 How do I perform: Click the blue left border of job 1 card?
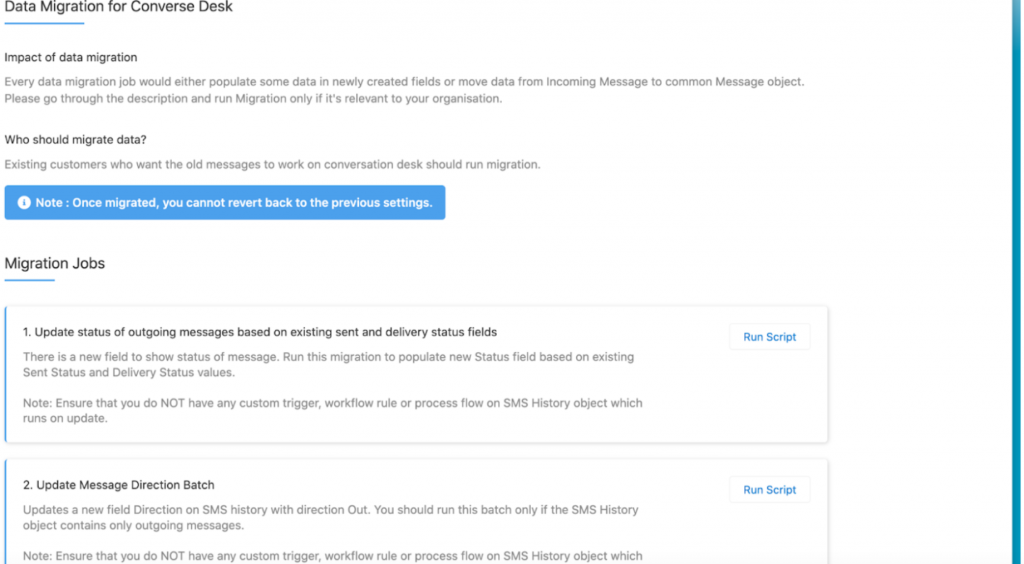point(6,375)
